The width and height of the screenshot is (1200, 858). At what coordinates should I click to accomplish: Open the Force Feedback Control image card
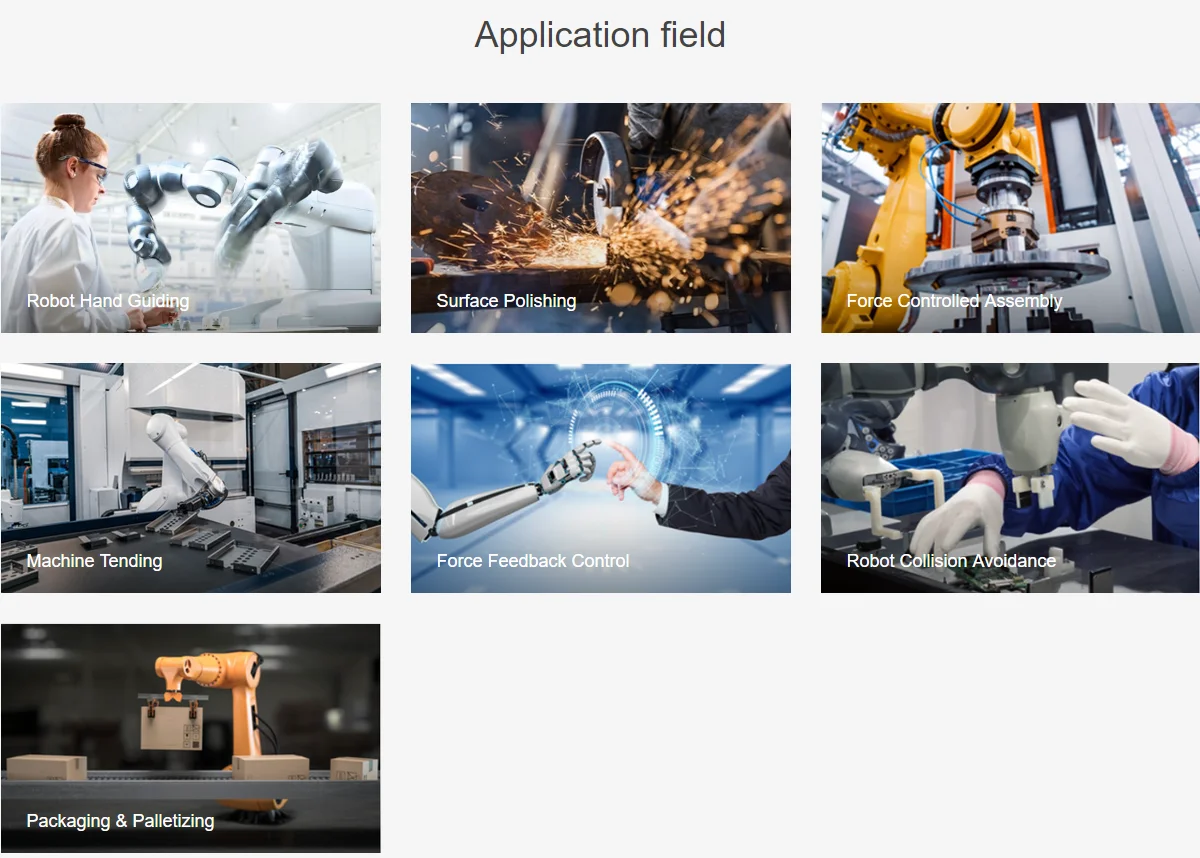pyautogui.click(x=600, y=478)
